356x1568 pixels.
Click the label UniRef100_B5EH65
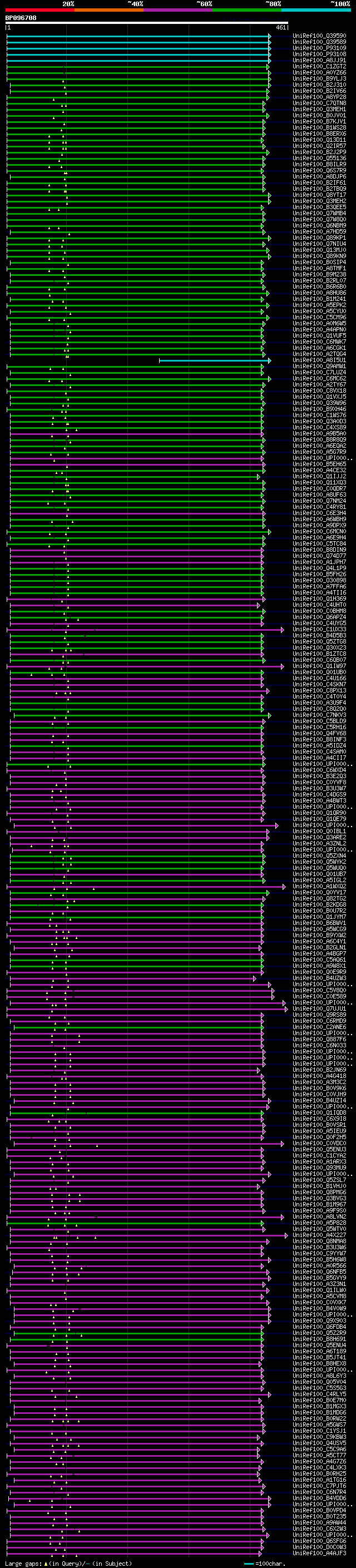coord(319,464)
